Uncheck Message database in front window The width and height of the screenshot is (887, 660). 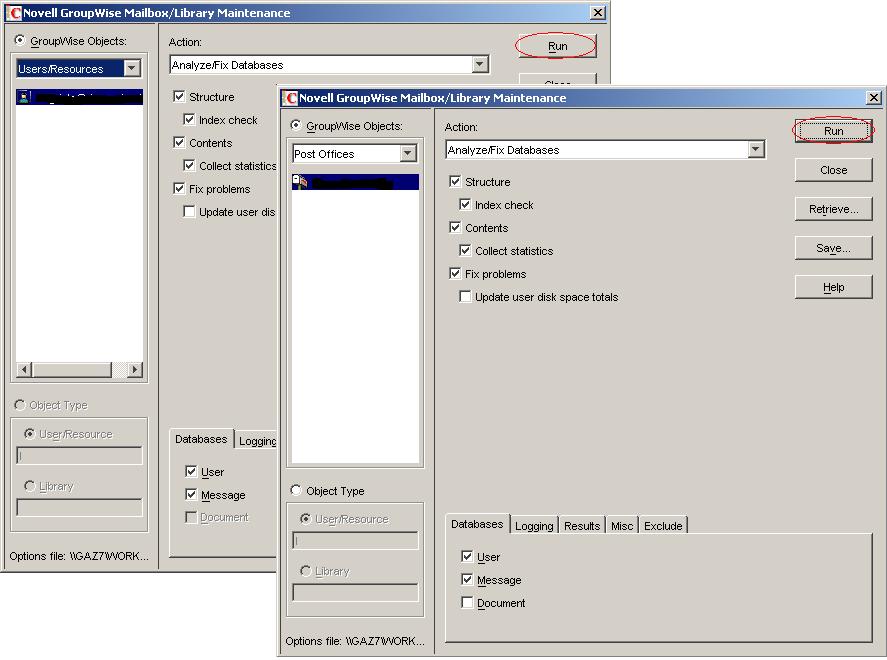point(467,580)
